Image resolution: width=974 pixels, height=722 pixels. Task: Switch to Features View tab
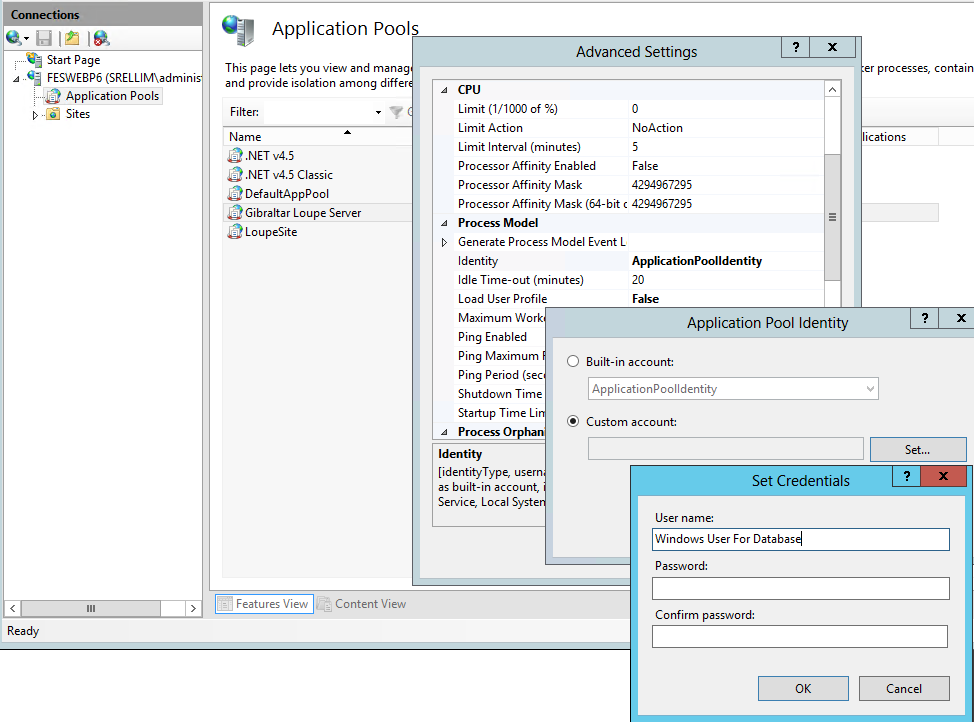pyautogui.click(x=263, y=604)
